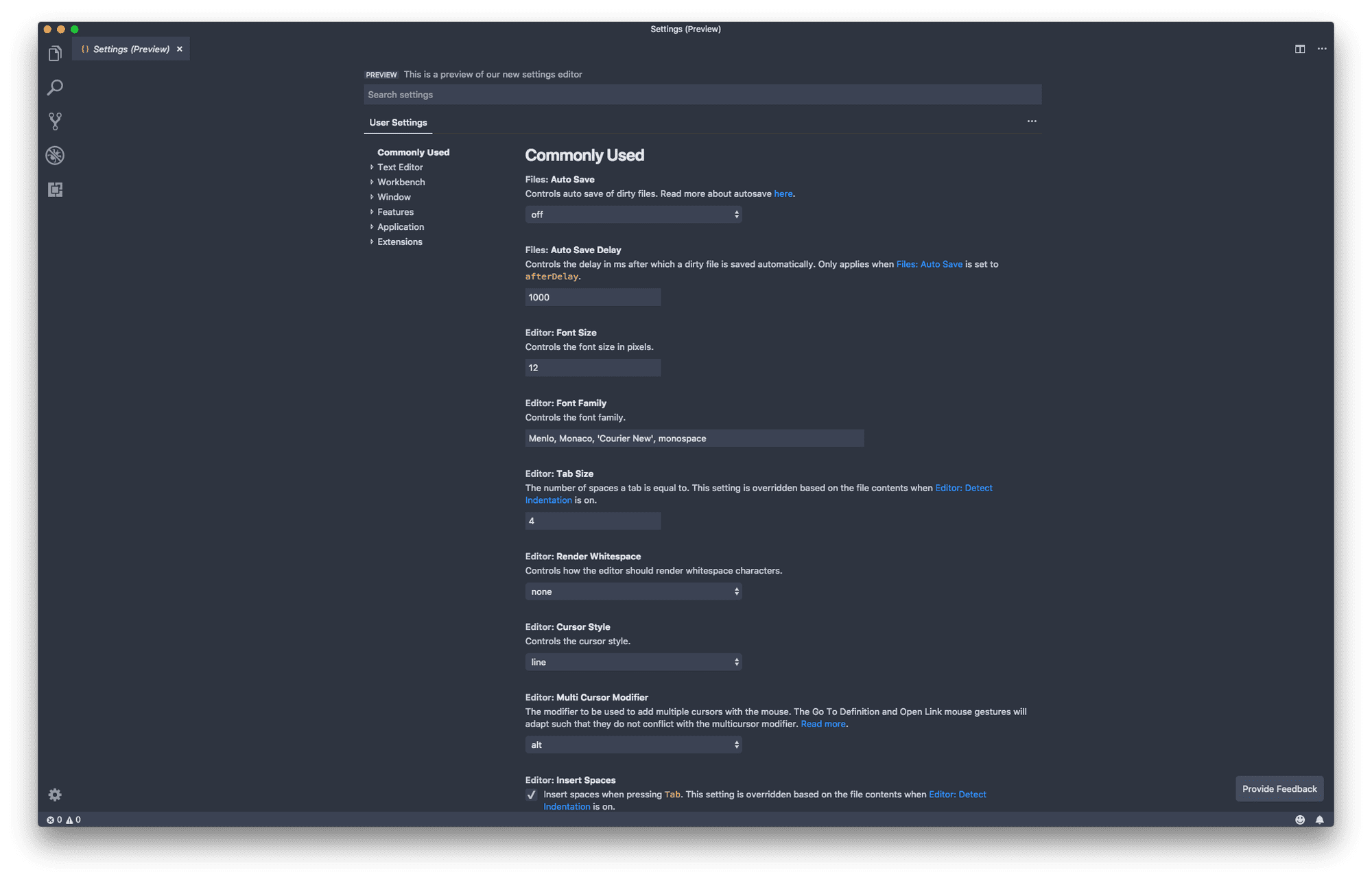Screen dimensions: 1372x881
Task: Open the notifications bell icon
Action: pyautogui.click(x=1319, y=819)
